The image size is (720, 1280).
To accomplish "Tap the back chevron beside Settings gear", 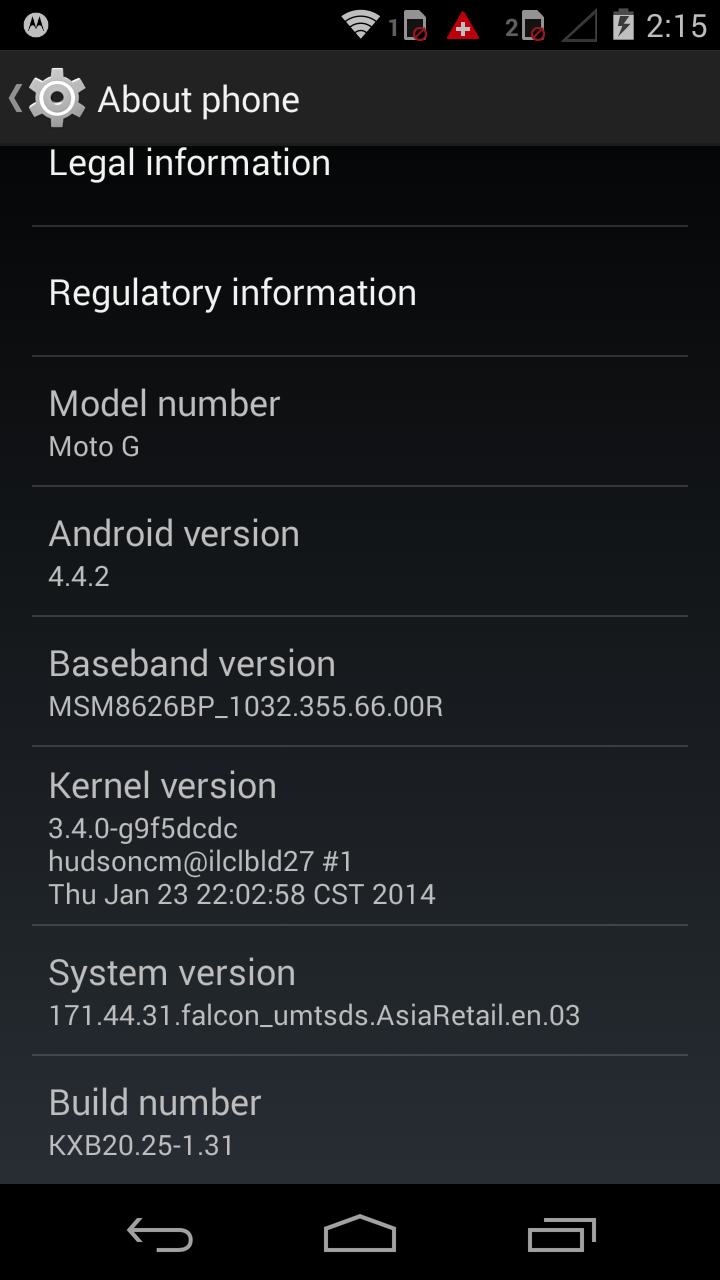I will [15, 98].
